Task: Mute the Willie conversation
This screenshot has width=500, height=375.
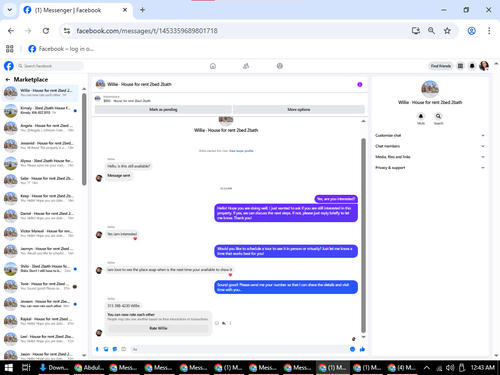Action: pyautogui.click(x=421, y=116)
